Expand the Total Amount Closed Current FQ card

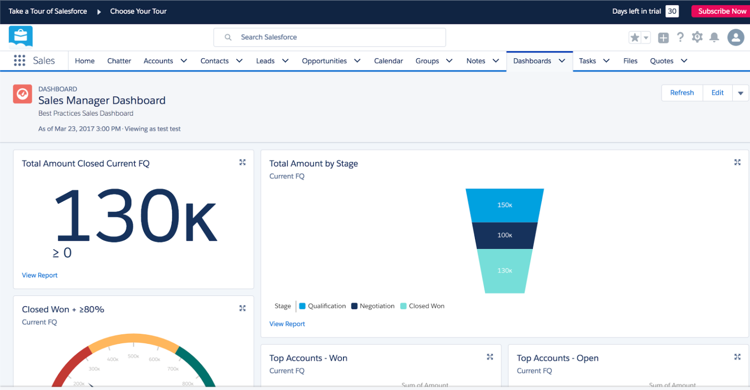[x=243, y=163]
